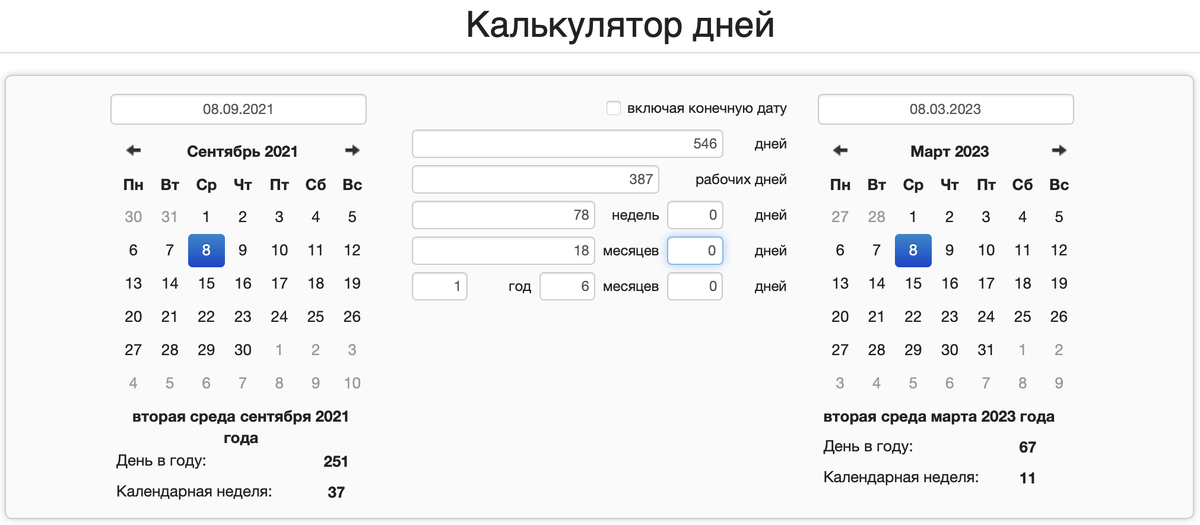Image resolution: width=1200 pixels, height=525 pixels.
Task: Select March 15 in the 2023 calendar
Action: tap(913, 284)
